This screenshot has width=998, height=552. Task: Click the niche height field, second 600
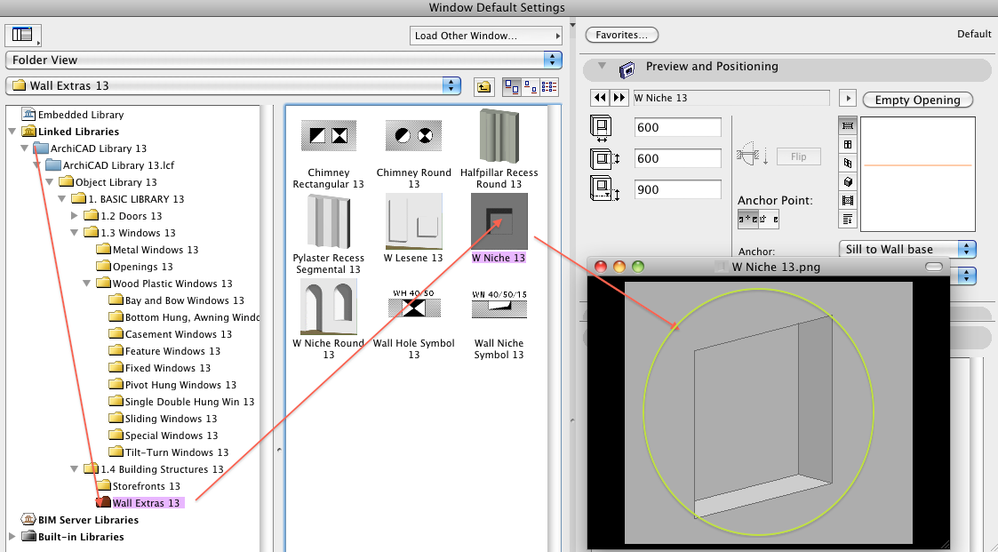pyautogui.click(x=677, y=159)
